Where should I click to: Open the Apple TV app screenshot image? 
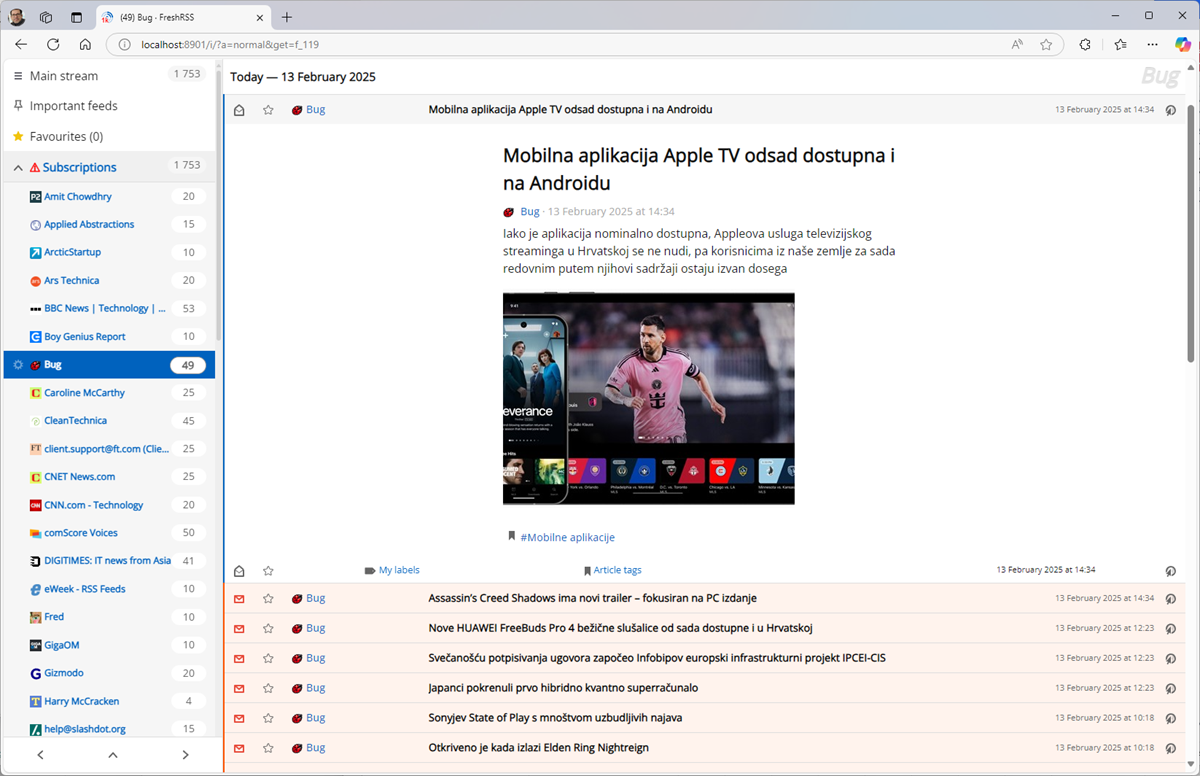[x=649, y=398]
